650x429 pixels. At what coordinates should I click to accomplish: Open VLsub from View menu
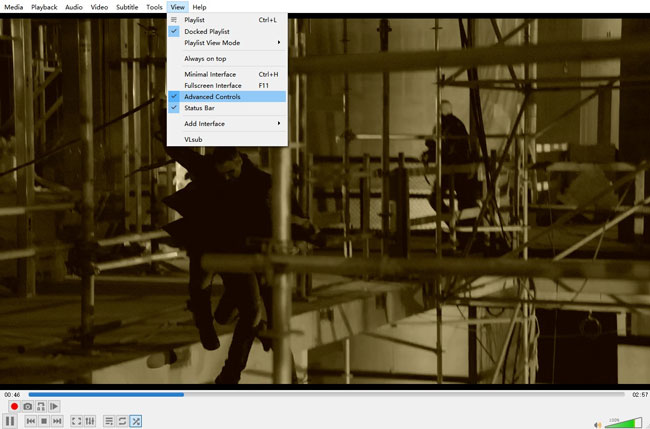[x=227, y=139]
